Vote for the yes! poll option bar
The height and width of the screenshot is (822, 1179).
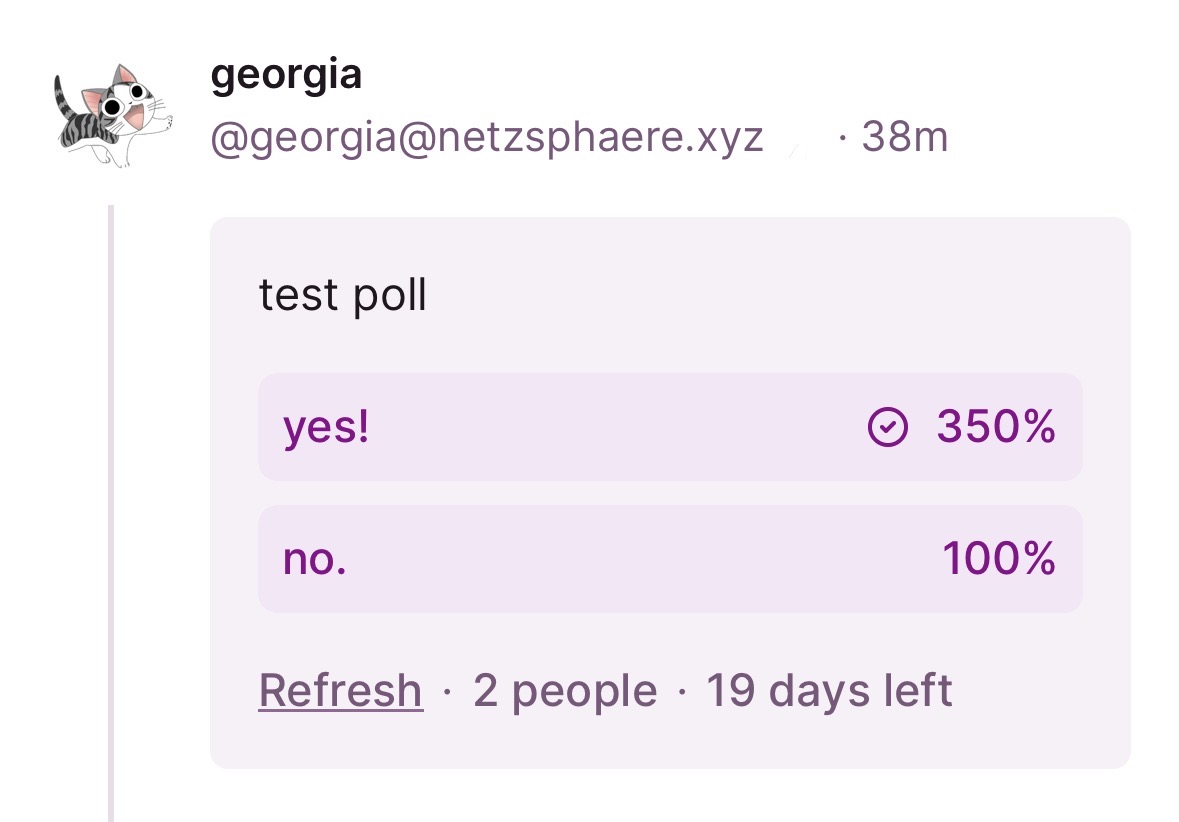(600, 428)
